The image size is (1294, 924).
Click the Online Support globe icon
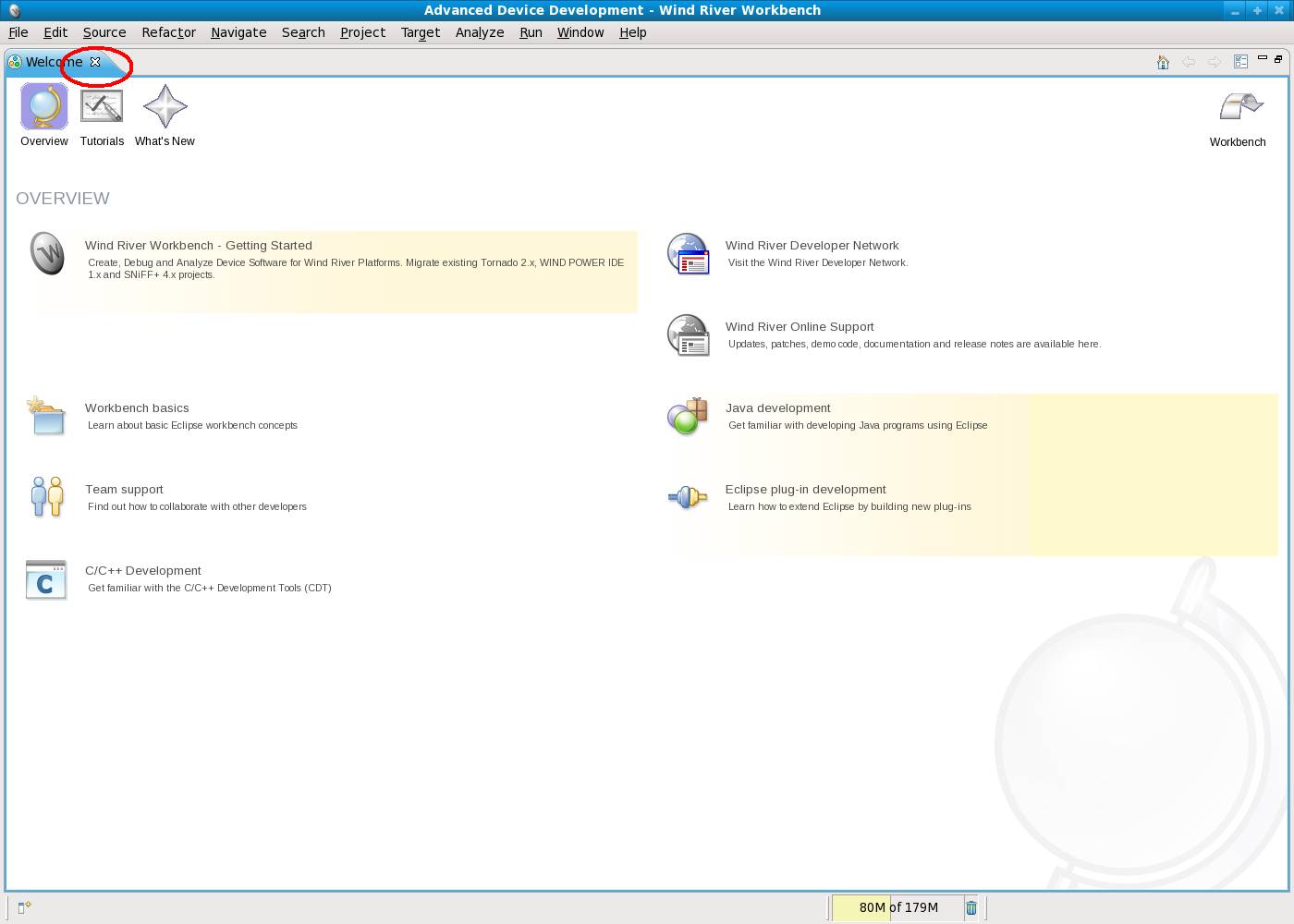coord(688,335)
